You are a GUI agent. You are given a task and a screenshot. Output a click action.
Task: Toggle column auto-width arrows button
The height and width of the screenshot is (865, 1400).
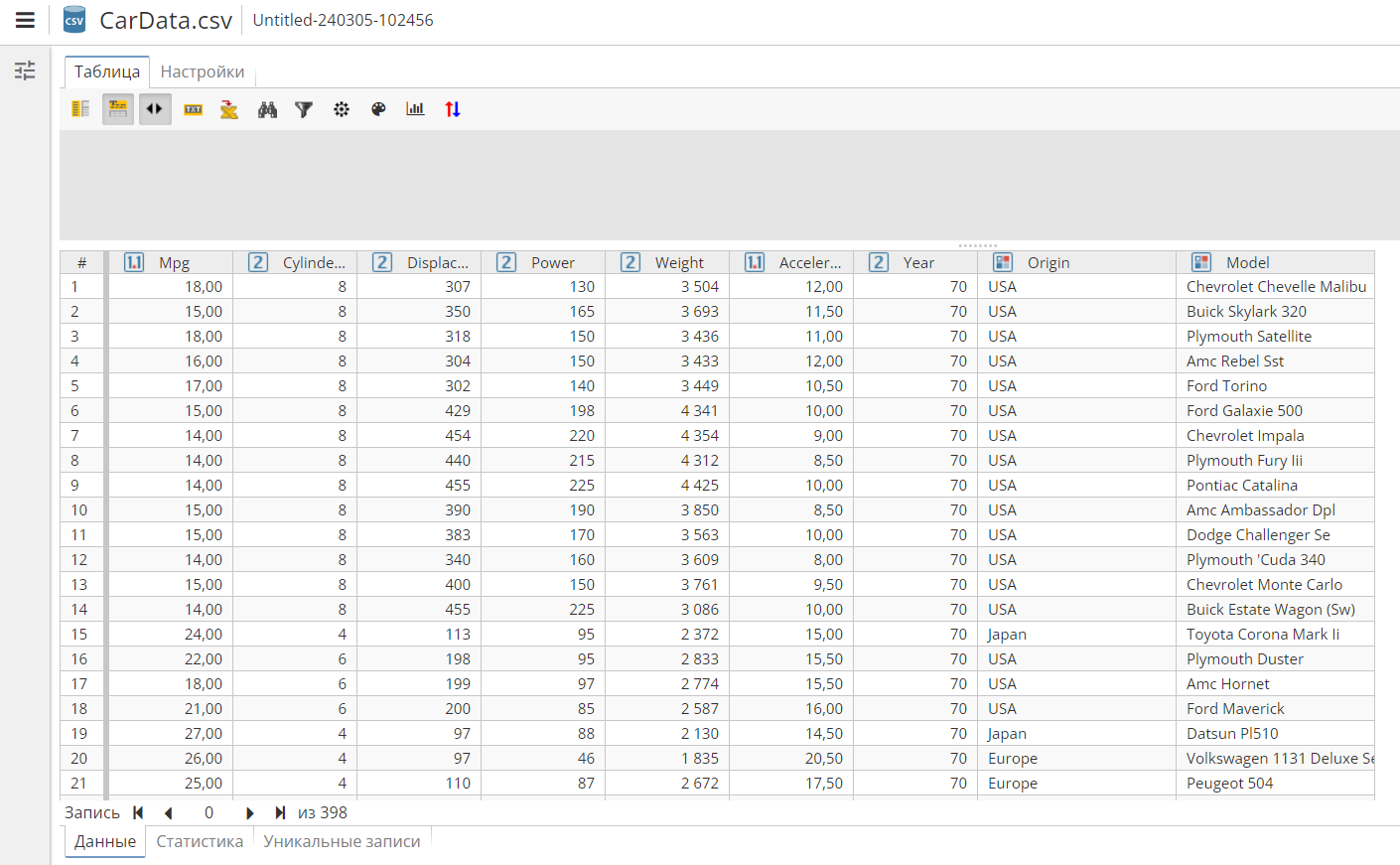tap(155, 109)
